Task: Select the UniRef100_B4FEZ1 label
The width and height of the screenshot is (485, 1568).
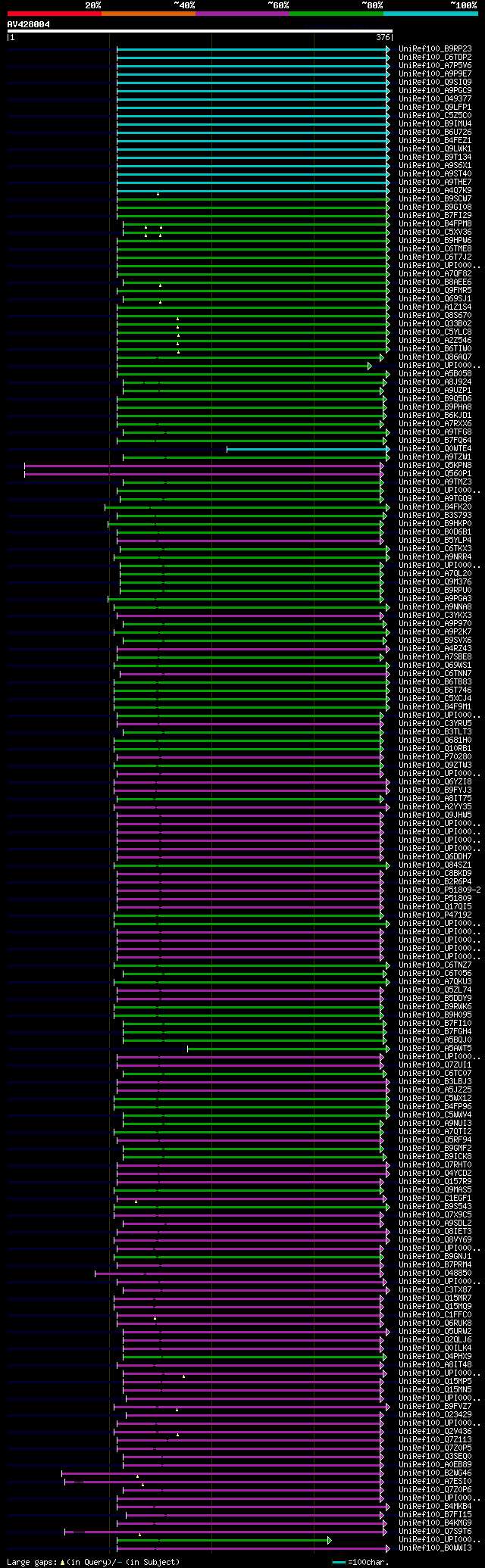Action: [x=435, y=141]
